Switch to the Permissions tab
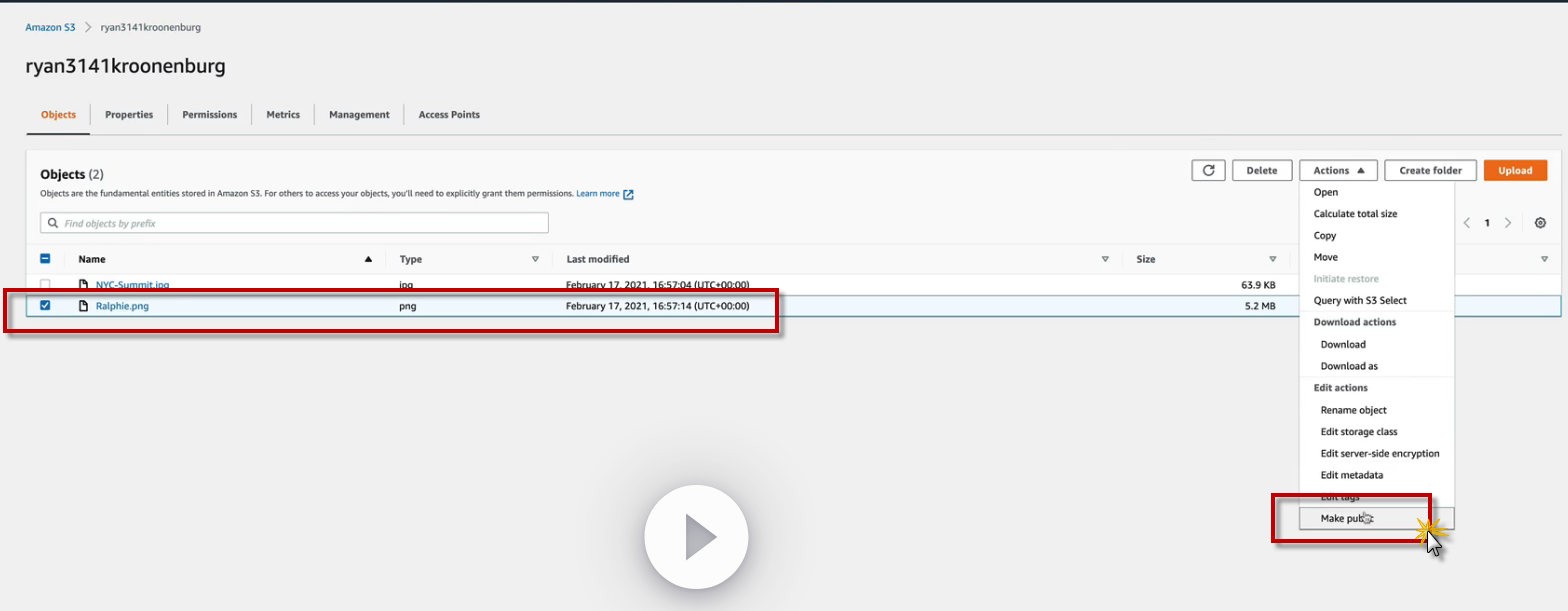The height and width of the screenshot is (611, 1568). pos(210,115)
